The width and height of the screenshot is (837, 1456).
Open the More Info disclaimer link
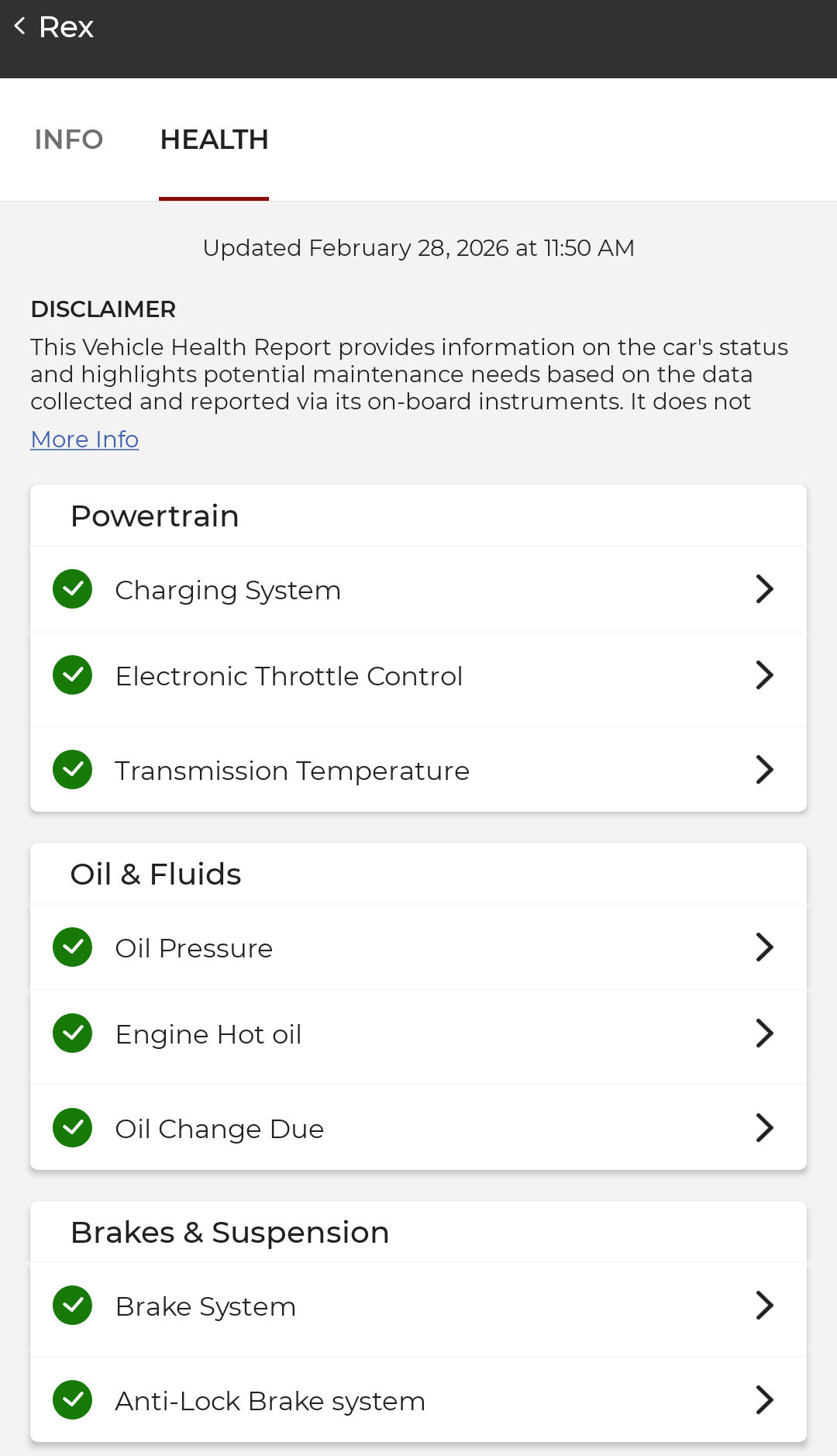click(x=84, y=440)
